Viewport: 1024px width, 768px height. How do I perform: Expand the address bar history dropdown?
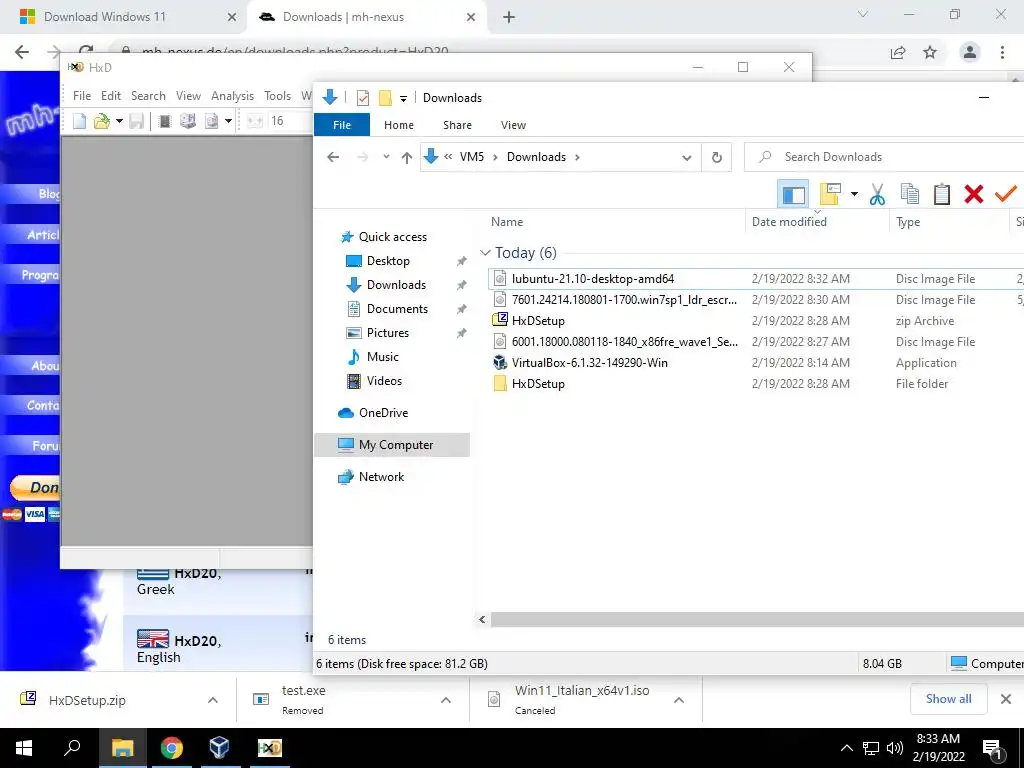(686, 157)
